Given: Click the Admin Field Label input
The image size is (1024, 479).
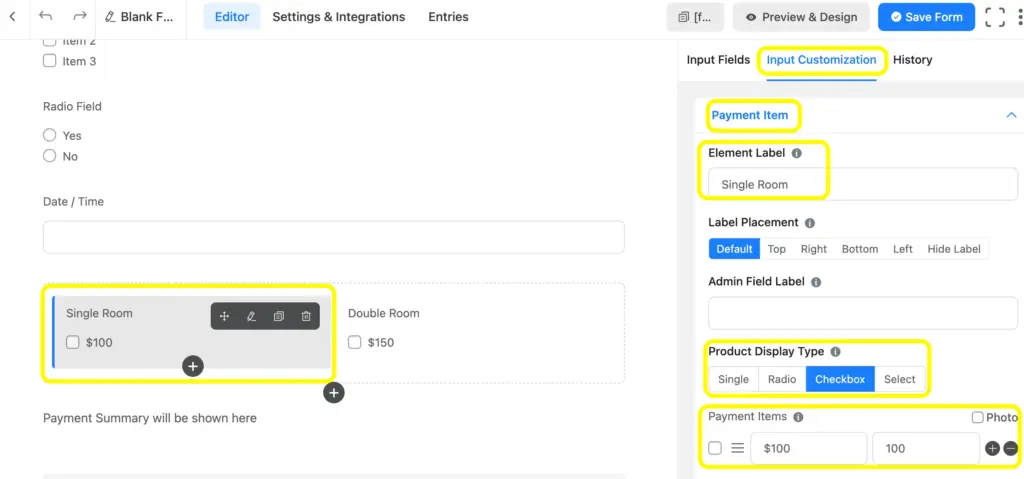Looking at the screenshot, I should (863, 313).
